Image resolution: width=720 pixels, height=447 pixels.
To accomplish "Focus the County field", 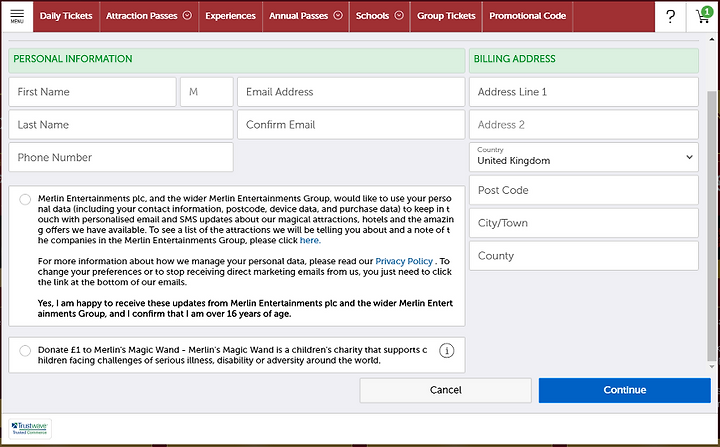I will point(584,256).
